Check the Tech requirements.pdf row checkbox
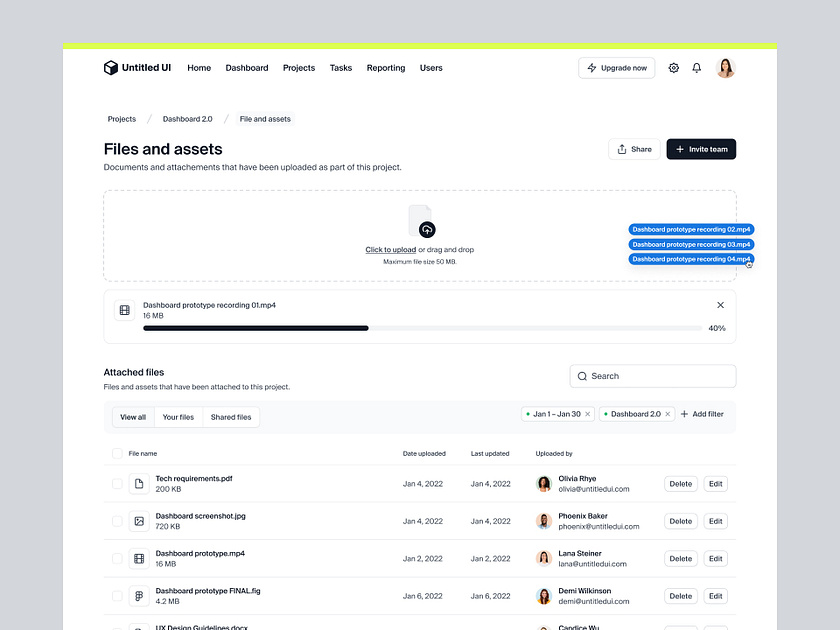Screen dimensions: 840x630 pos(117,483)
